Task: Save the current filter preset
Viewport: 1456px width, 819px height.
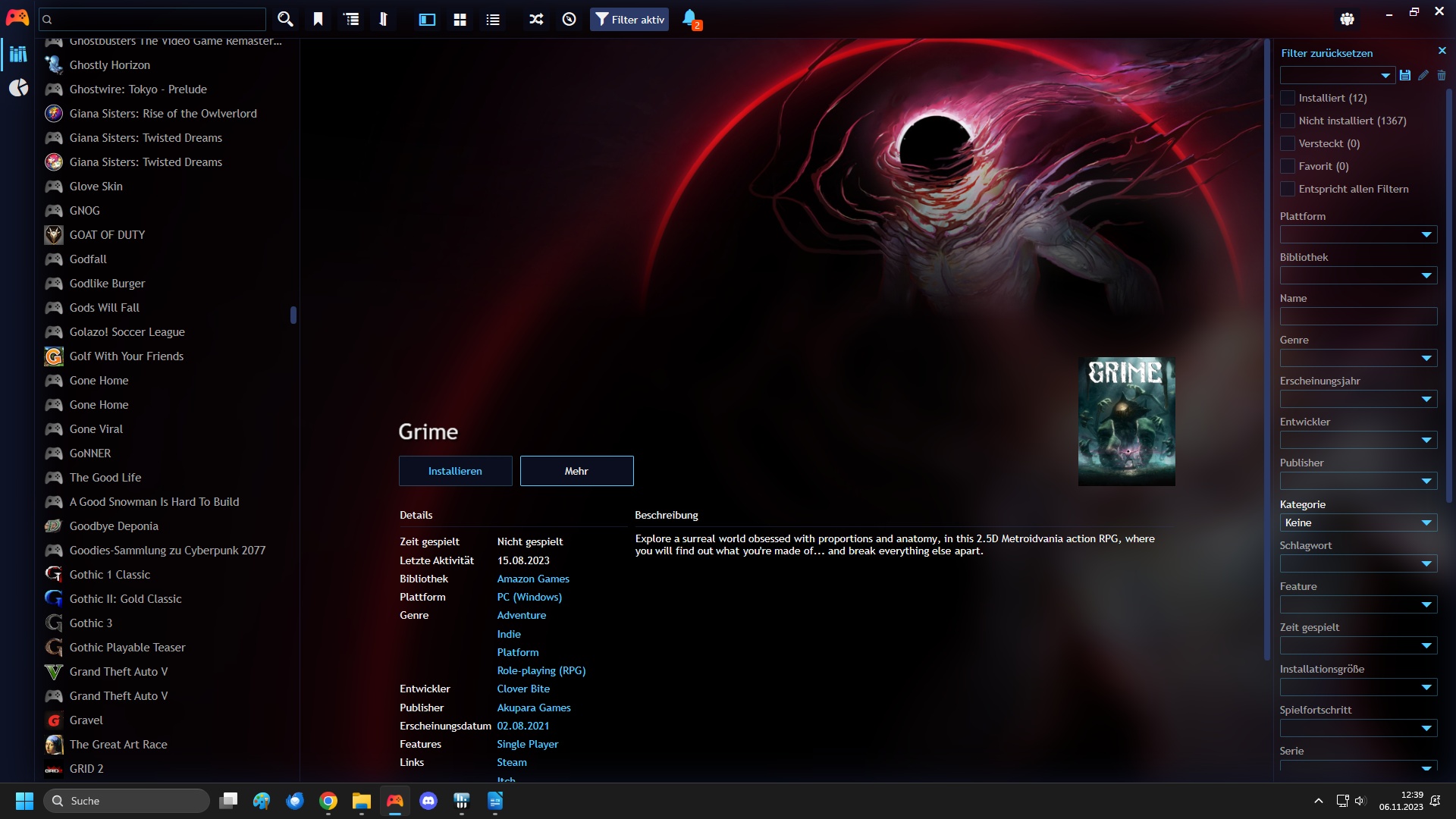Action: coord(1405,75)
